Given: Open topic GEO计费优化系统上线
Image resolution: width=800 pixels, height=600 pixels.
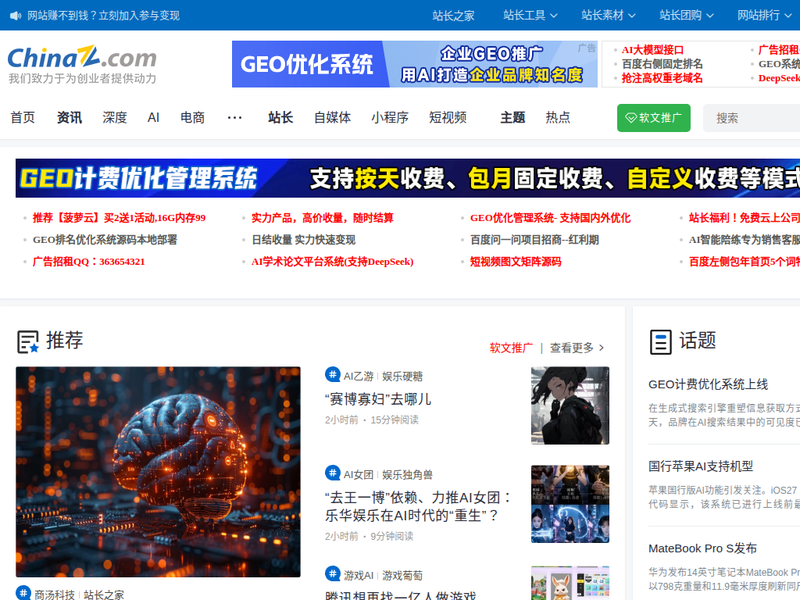Looking at the screenshot, I should pos(708,384).
